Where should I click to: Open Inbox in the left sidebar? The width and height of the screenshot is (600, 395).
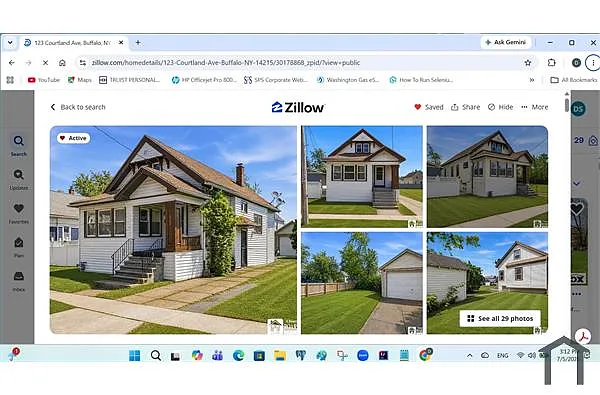click(18, 281)
